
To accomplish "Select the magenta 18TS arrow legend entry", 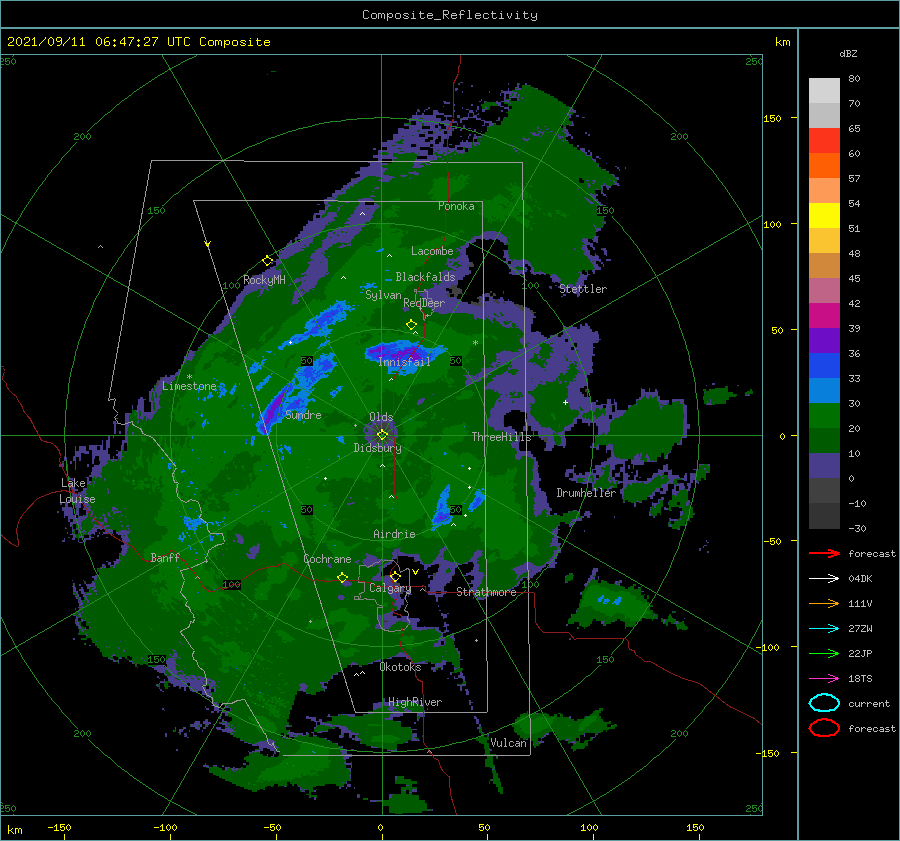I will tap(824, 679).
